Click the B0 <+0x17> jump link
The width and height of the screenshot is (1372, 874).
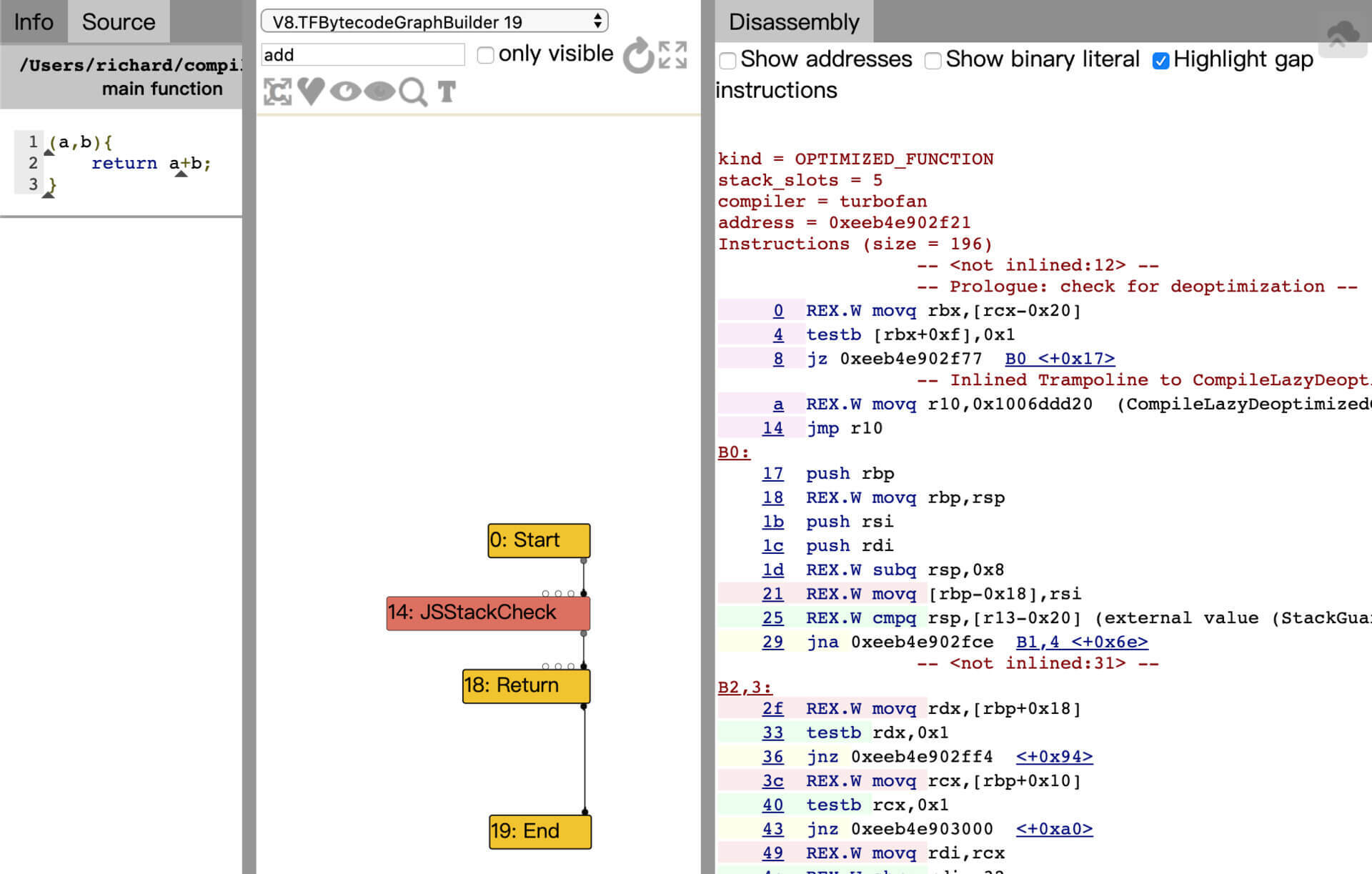pos(1059,359)
